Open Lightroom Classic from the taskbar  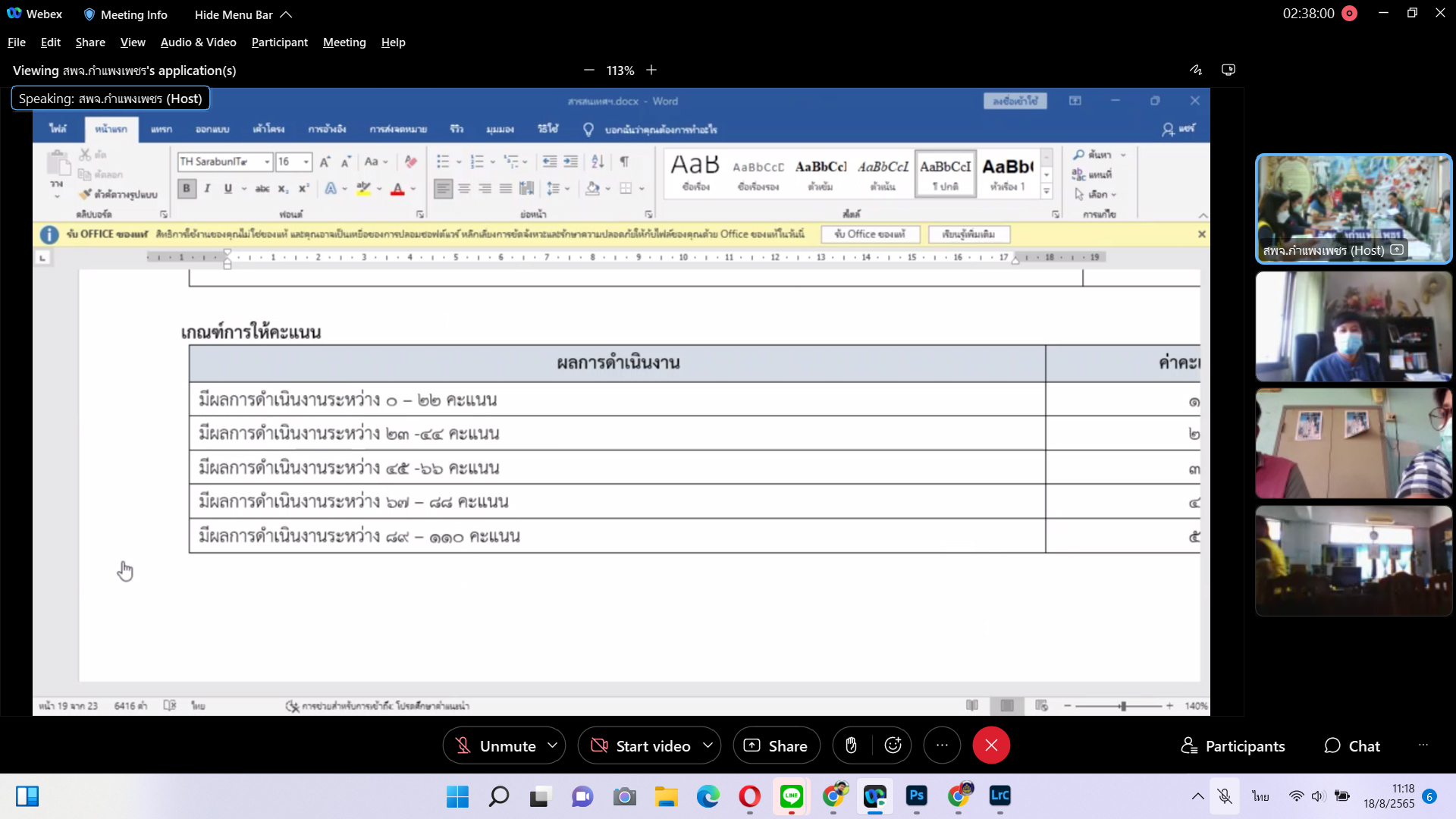(x=999, y=796)
